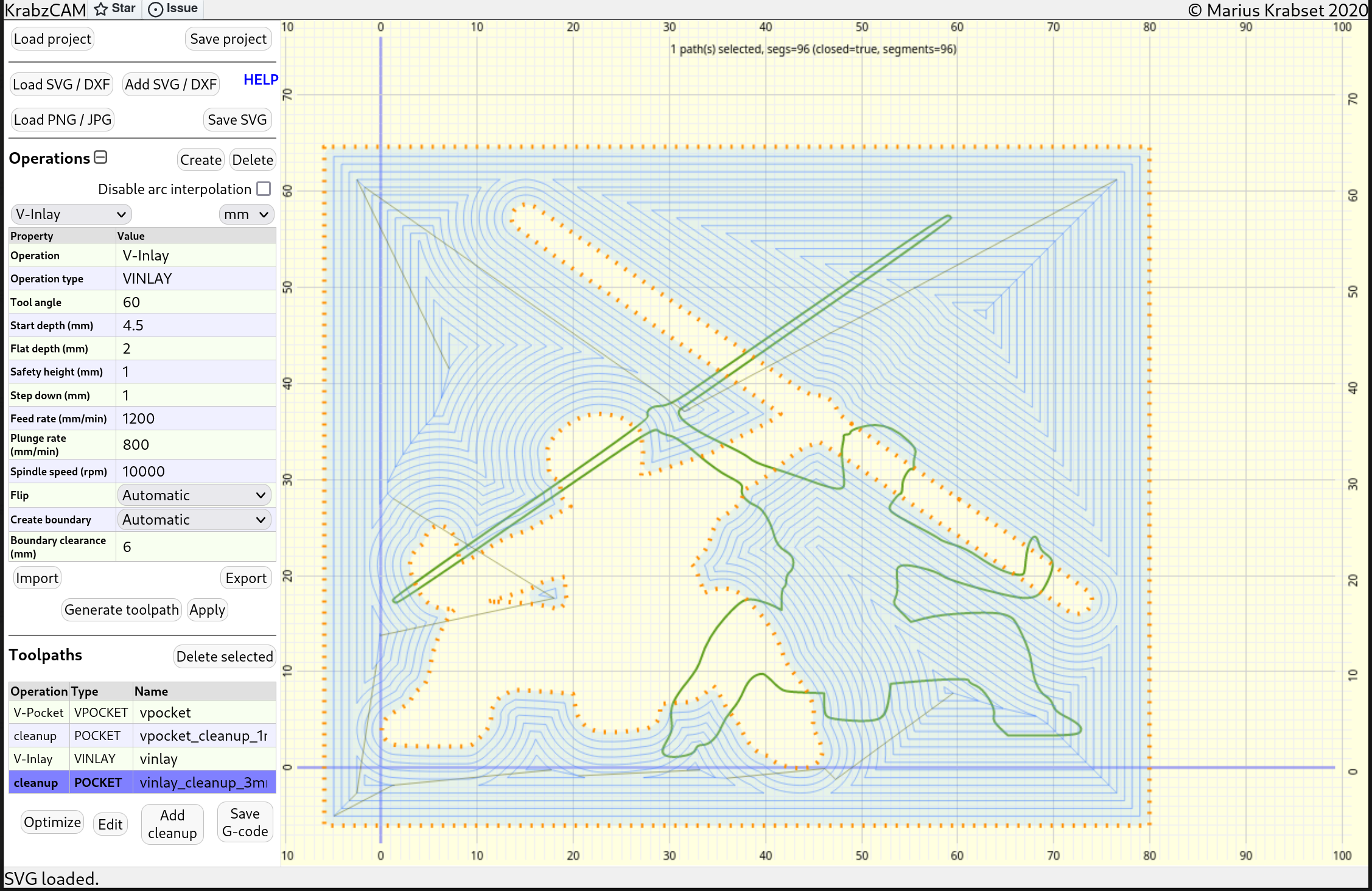
Task: Click Add SVG / DXF button
Action: pyautogui.click(x=170, y=85)
